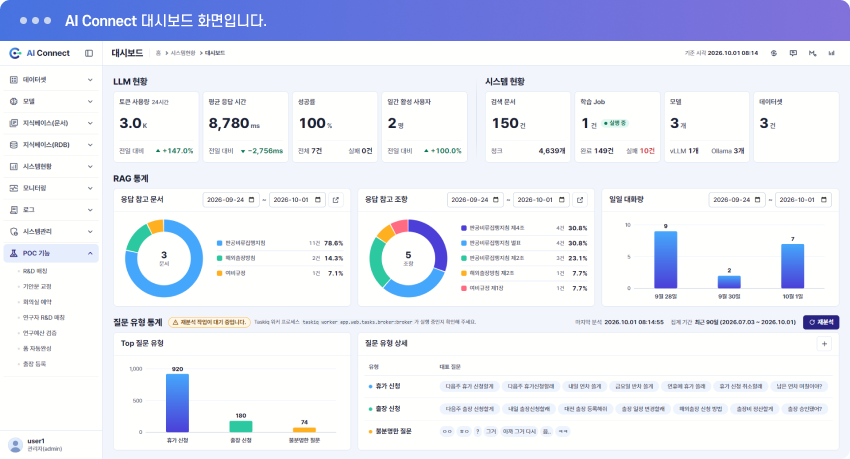Expand the 지식베이스(RDB) chevron

click(90, 145)
